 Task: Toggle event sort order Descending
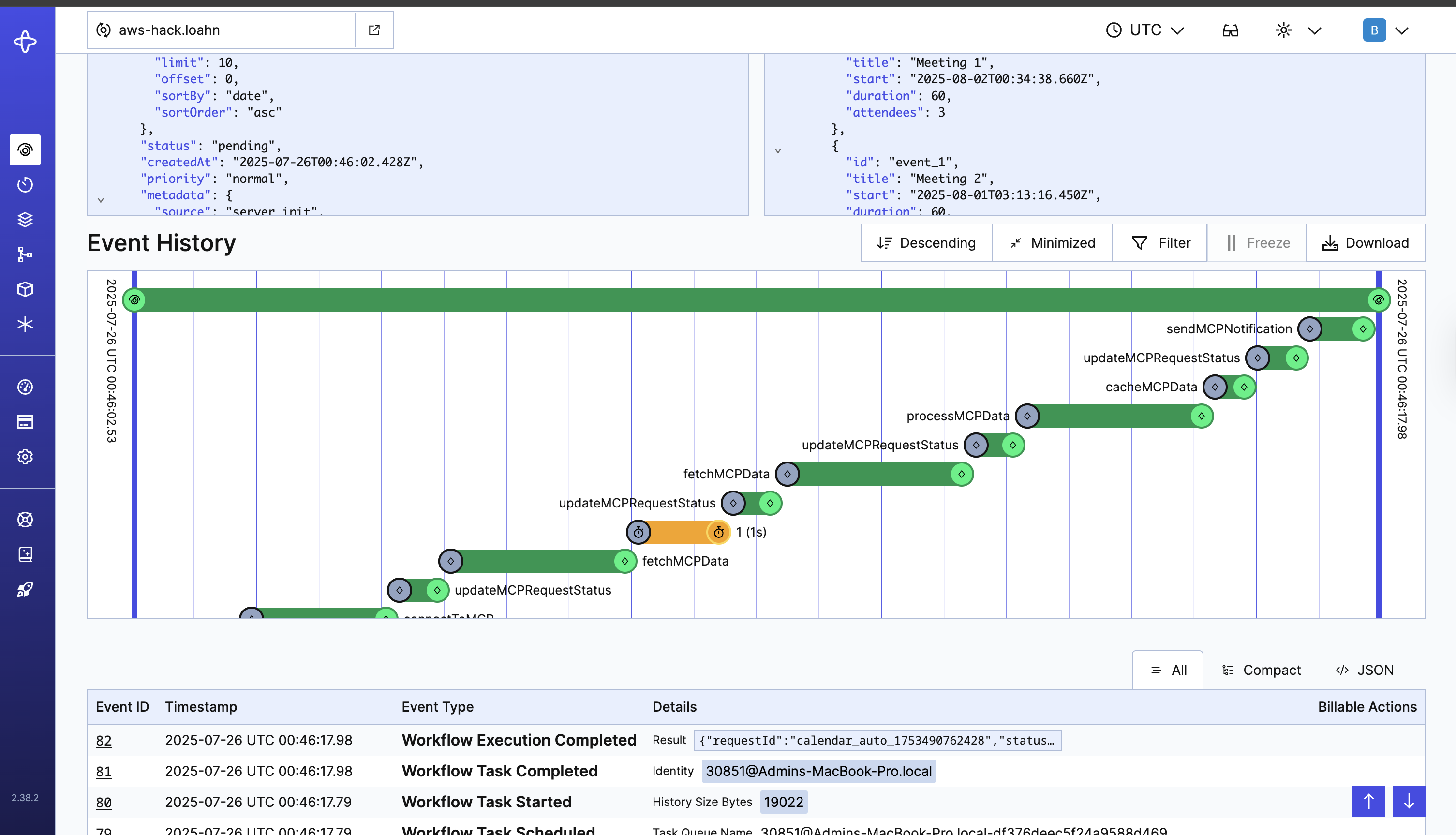coord(926,242)
